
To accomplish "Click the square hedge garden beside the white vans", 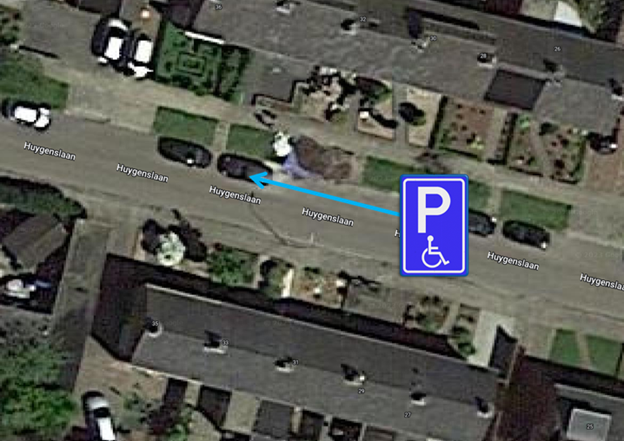I will (192, 62).
